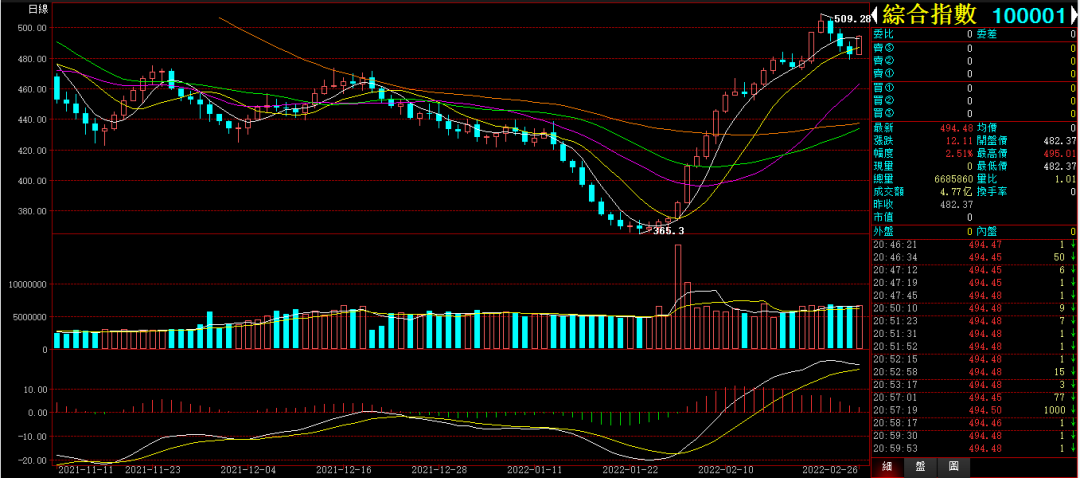Screen dimensions: 1080x478
Task: Click the 賣③ order row
Action: [974, 48]
